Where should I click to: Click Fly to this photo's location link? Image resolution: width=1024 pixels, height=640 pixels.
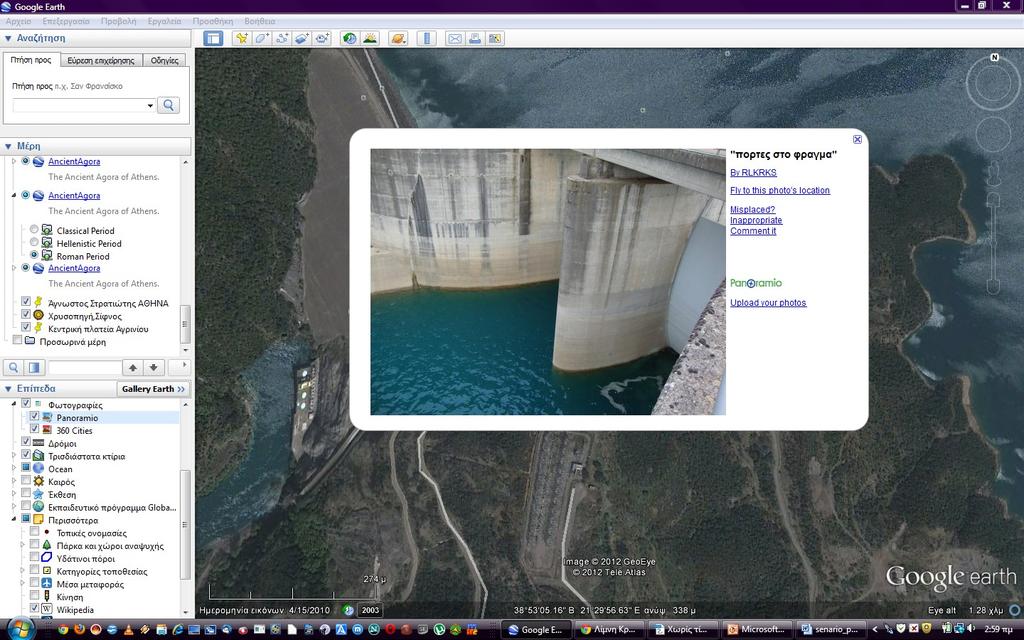point(780,191)
